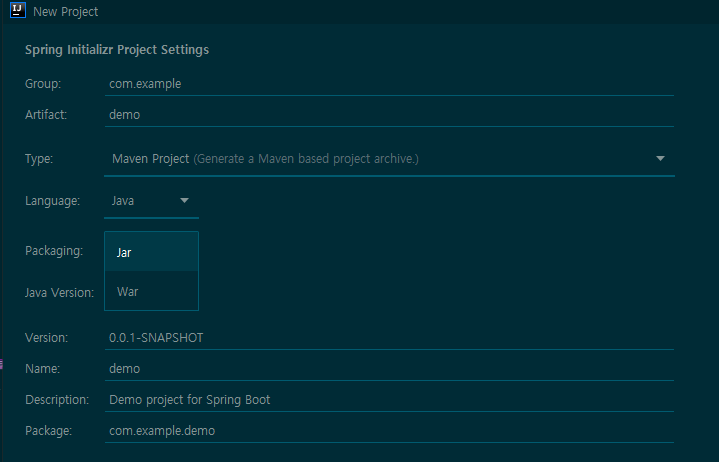Click the Packaging label
The width and height of the screenshot is (719, 462).
pos(54,251)
